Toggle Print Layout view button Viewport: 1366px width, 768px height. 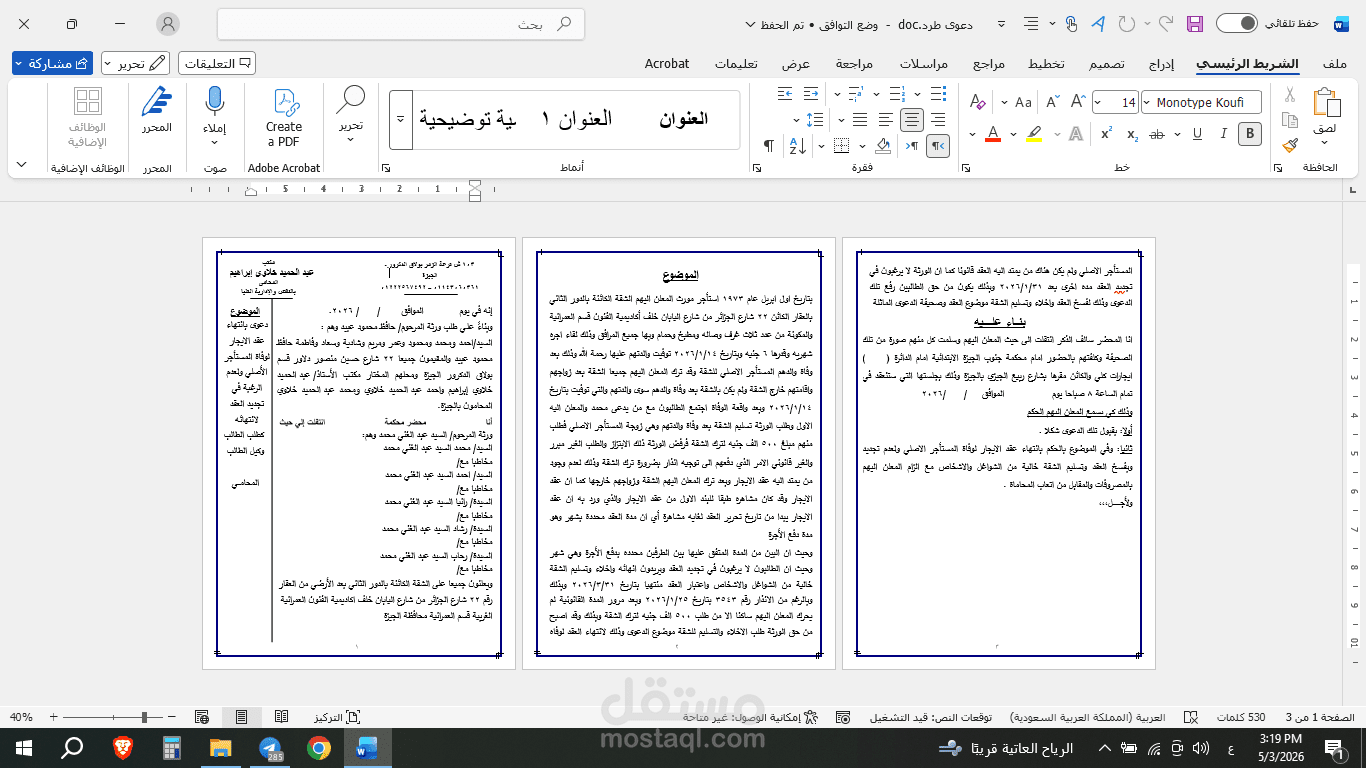(x=241, y=717)
